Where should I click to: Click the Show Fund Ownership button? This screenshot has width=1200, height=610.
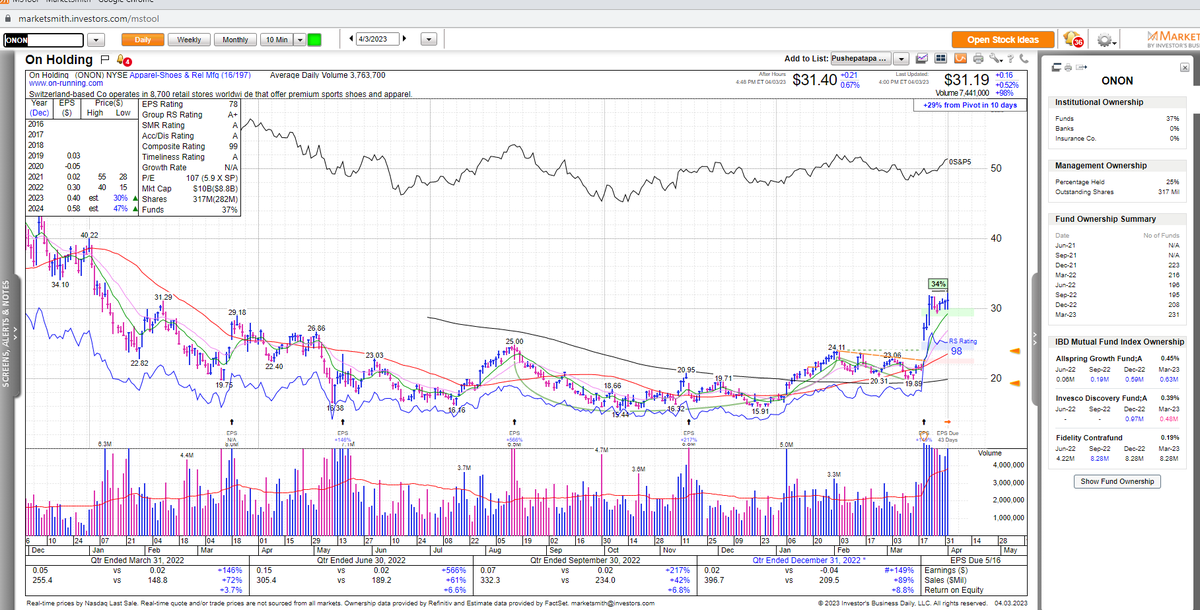click(x=1117, y=481)
